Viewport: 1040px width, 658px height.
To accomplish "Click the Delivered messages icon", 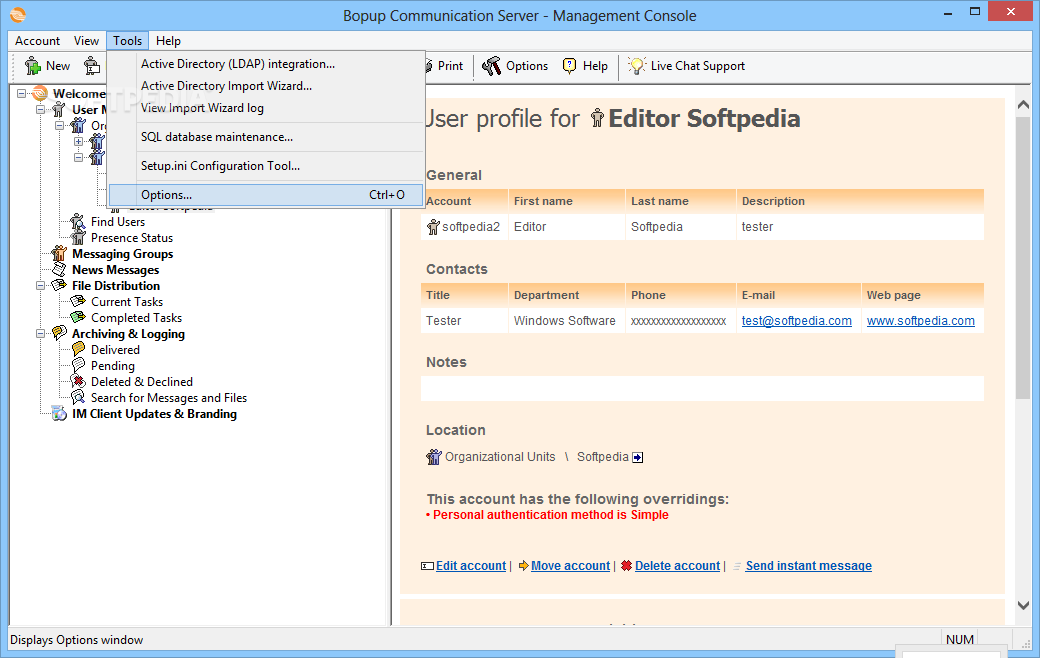I will pyautogui.click(x=78, y=349).
